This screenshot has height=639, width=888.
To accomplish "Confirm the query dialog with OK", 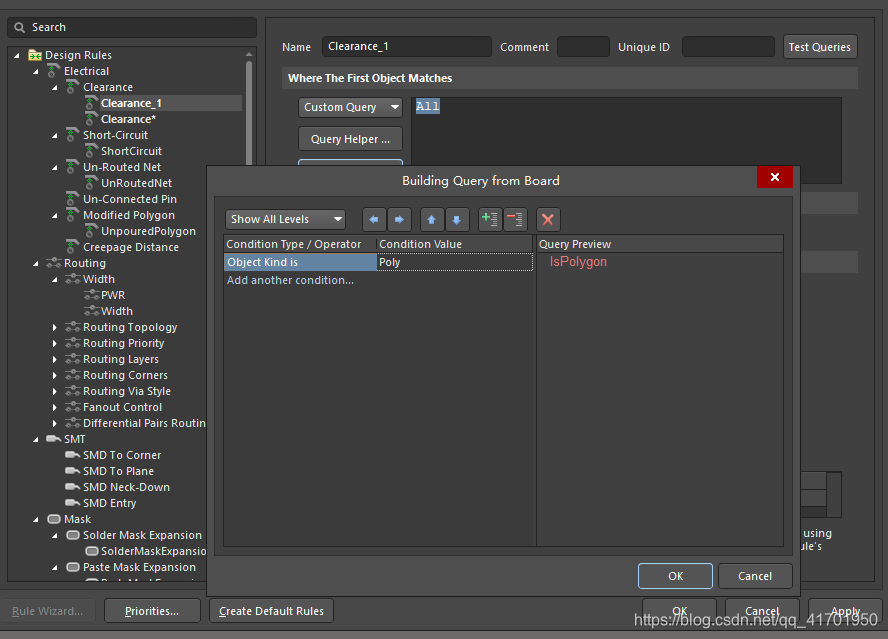I will (x=675, y=576).
